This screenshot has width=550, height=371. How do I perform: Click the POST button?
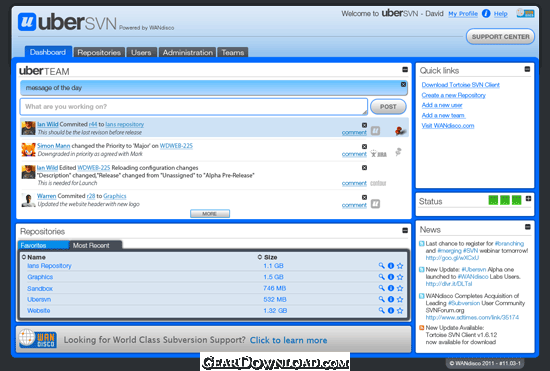click(x=388, y=107)
